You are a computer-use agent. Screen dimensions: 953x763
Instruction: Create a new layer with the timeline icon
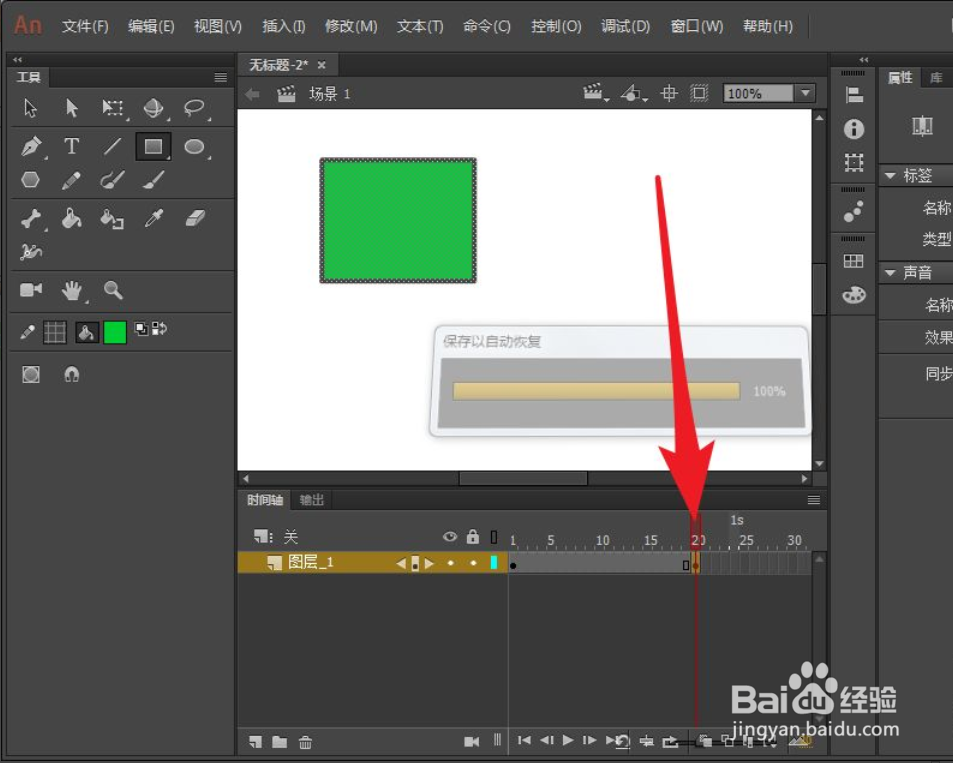254,742
